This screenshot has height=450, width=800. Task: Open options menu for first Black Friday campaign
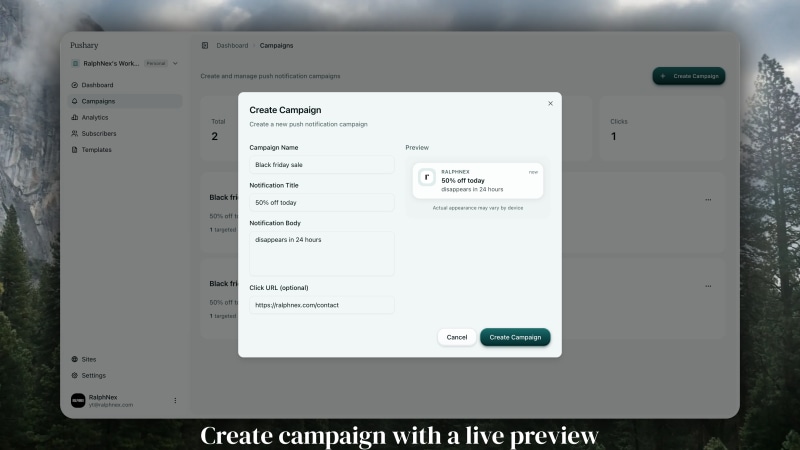(x=708, y=199)
